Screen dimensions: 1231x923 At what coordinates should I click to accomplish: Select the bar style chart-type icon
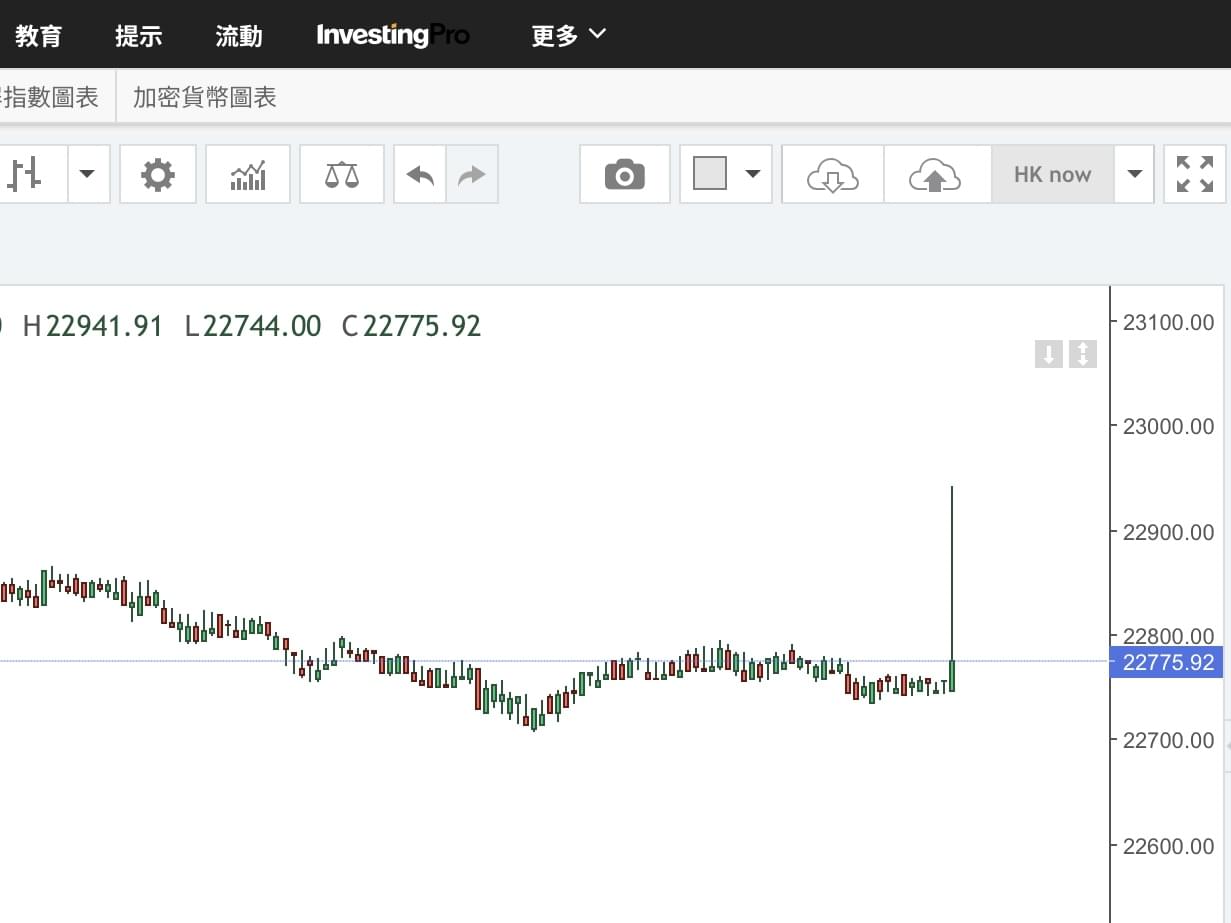(x=27, y=175)
